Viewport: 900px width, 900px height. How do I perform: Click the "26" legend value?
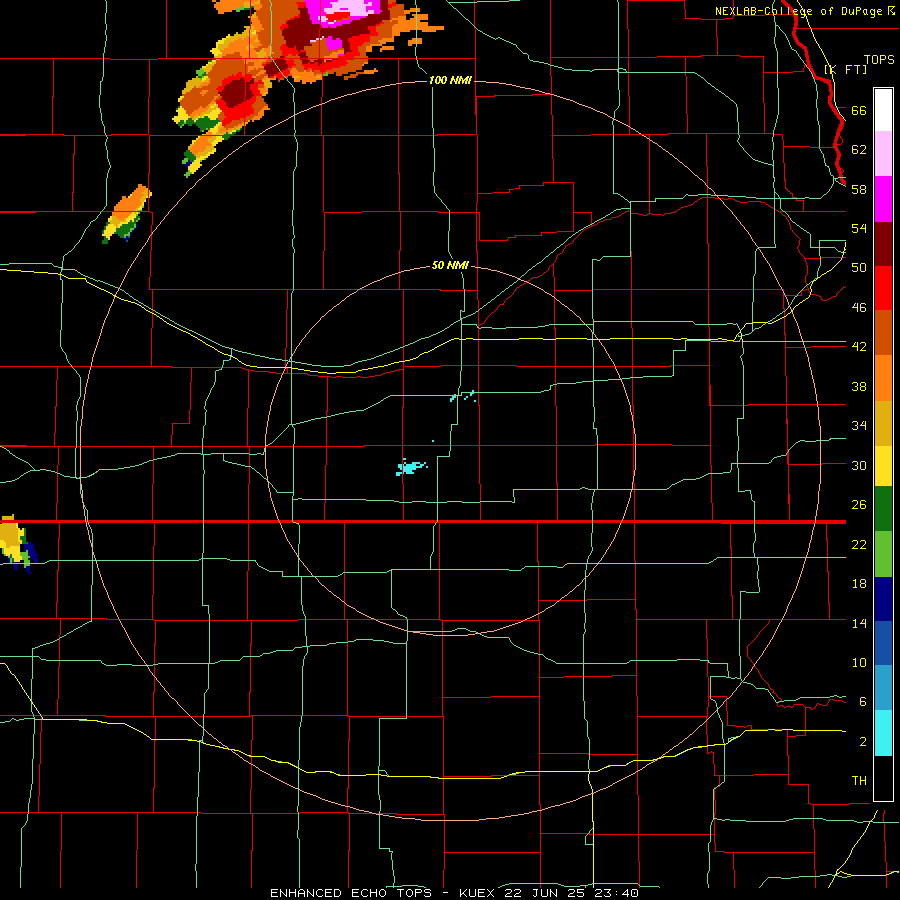pos(859,505)
